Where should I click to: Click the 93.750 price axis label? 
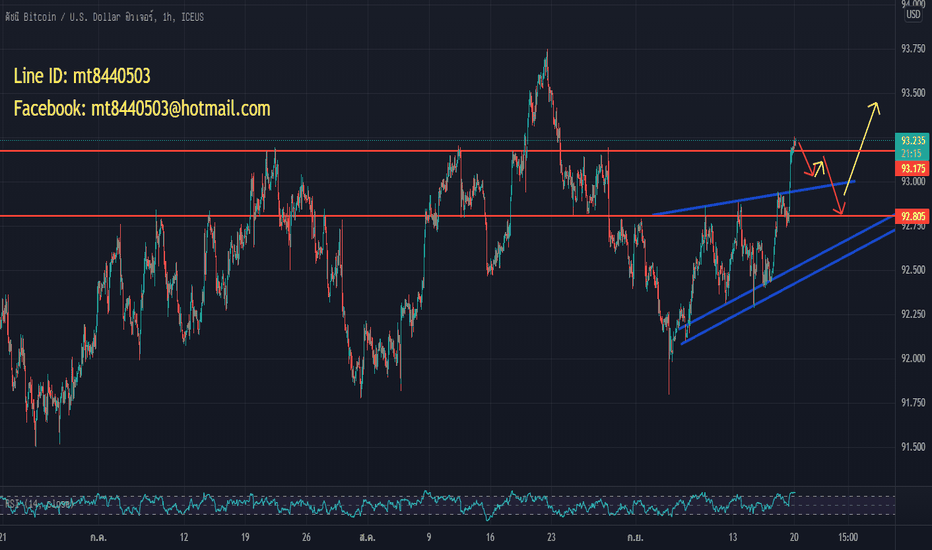(x=913, y=49)
